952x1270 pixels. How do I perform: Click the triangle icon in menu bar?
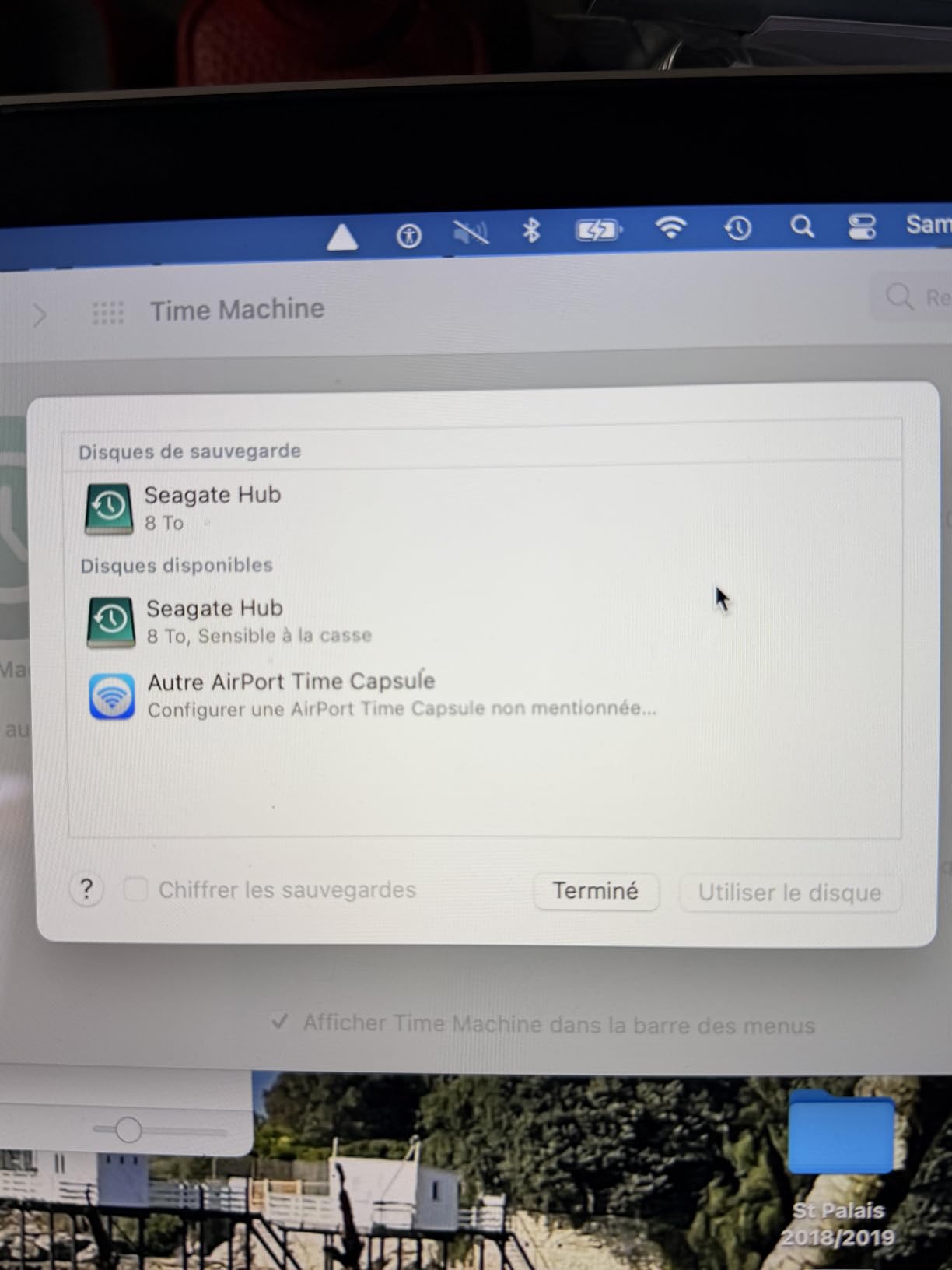pyautogui.click(x=341, y=237)
